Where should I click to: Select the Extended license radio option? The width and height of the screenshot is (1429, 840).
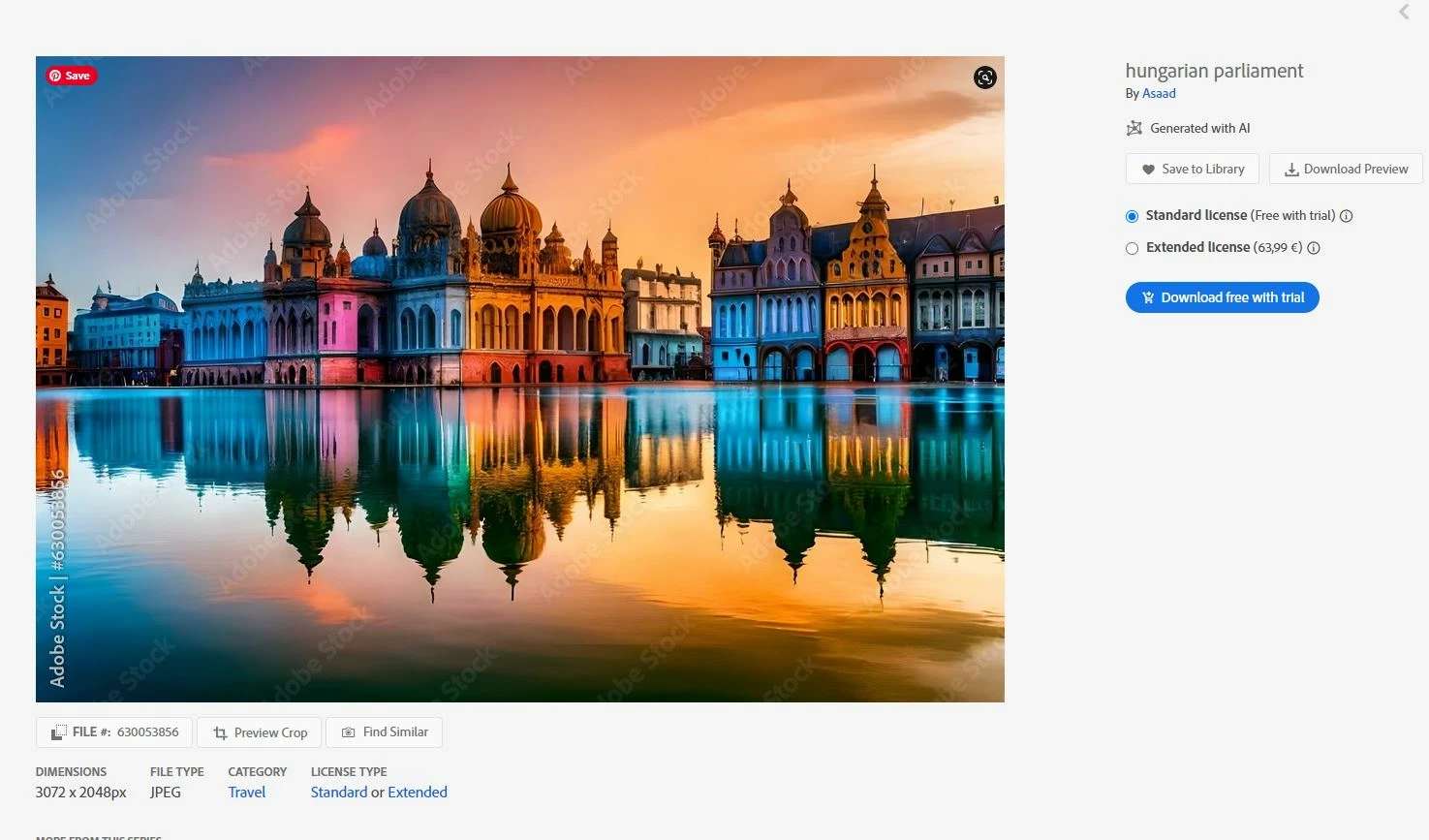(x=1132, y=248)
